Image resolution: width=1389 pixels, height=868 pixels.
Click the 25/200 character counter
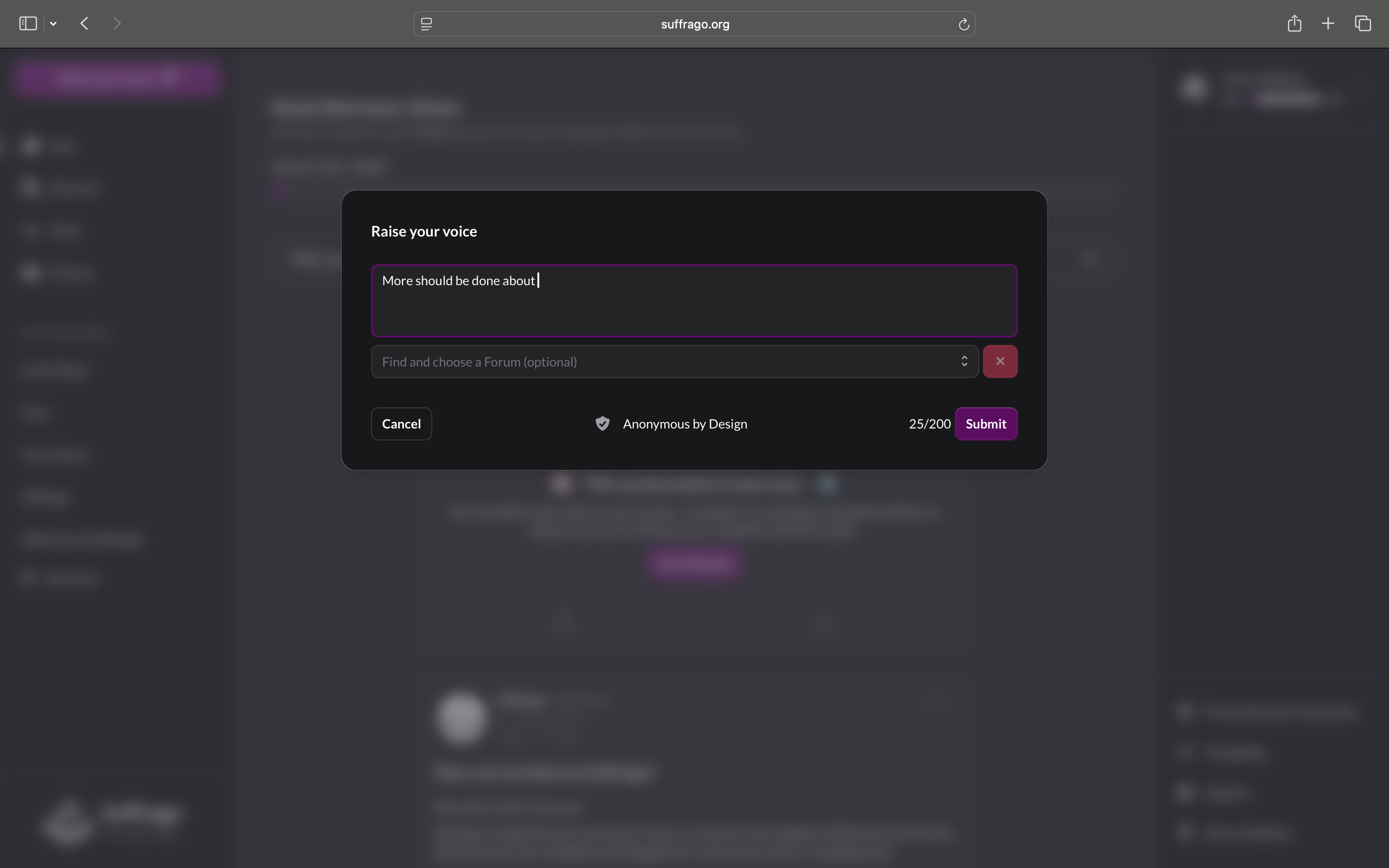click(x=929, y=423)
